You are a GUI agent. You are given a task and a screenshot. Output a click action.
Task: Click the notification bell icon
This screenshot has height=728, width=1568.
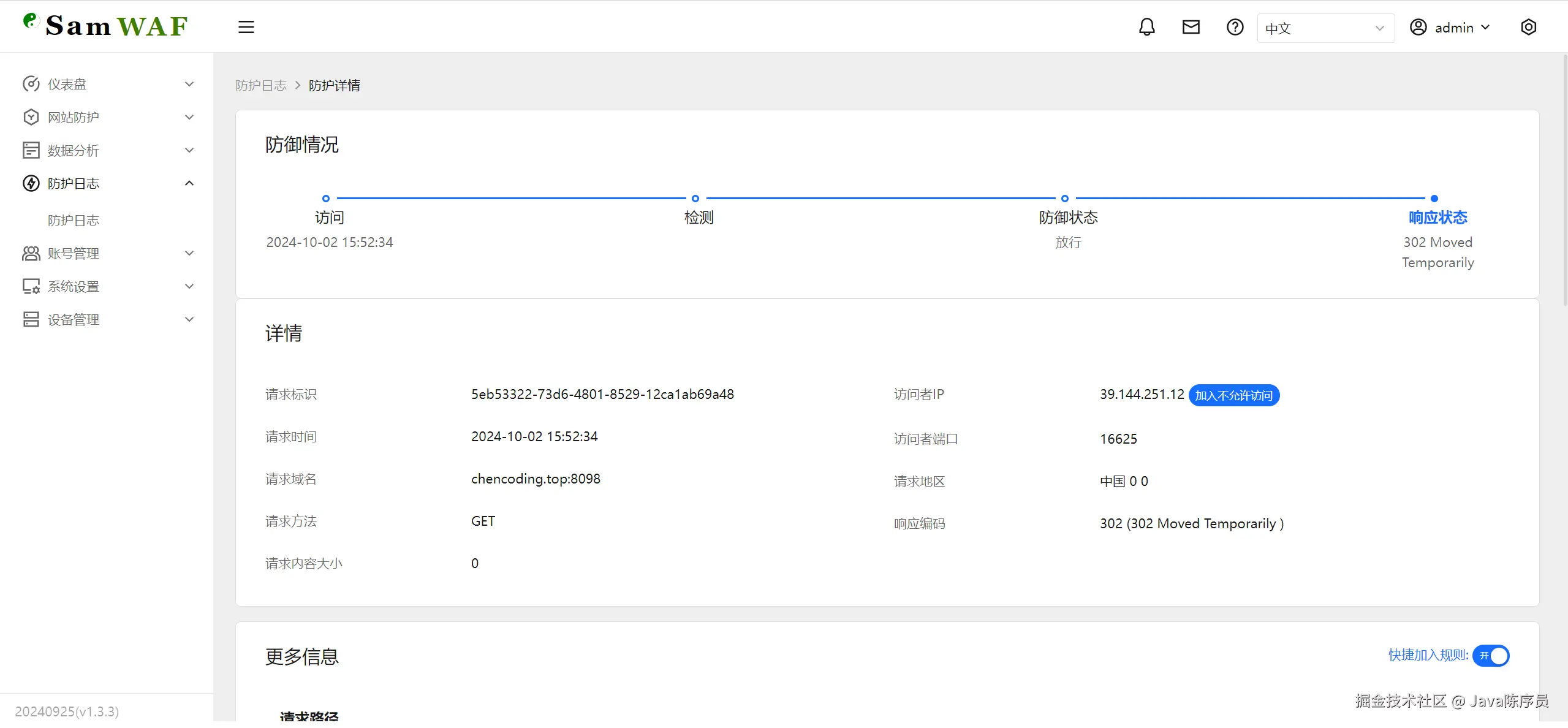pos(1146,27)
